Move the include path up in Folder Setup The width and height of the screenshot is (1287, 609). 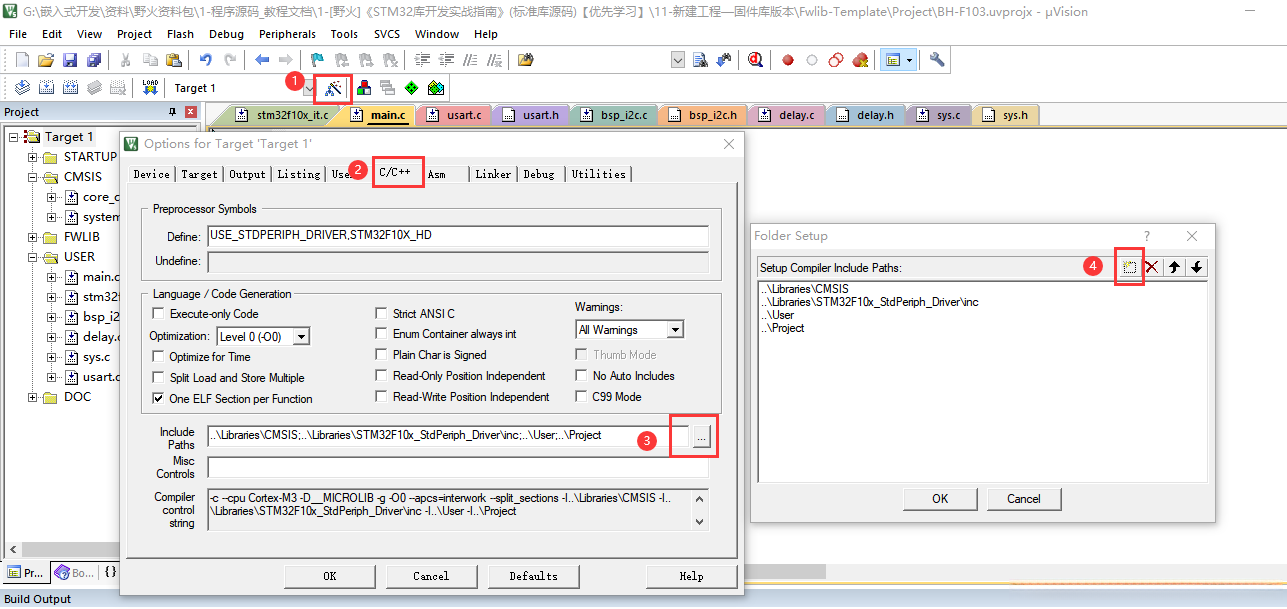tap(1175, 267)
